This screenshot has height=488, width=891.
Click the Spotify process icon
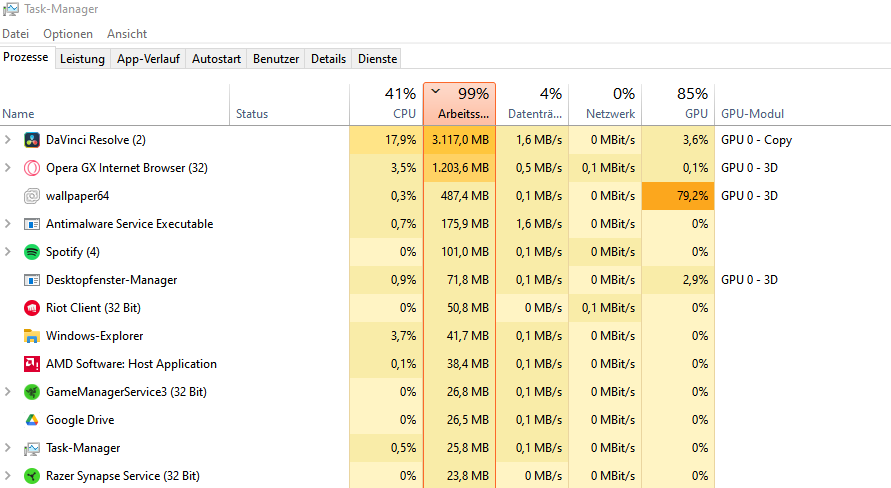tap(32, 252)
